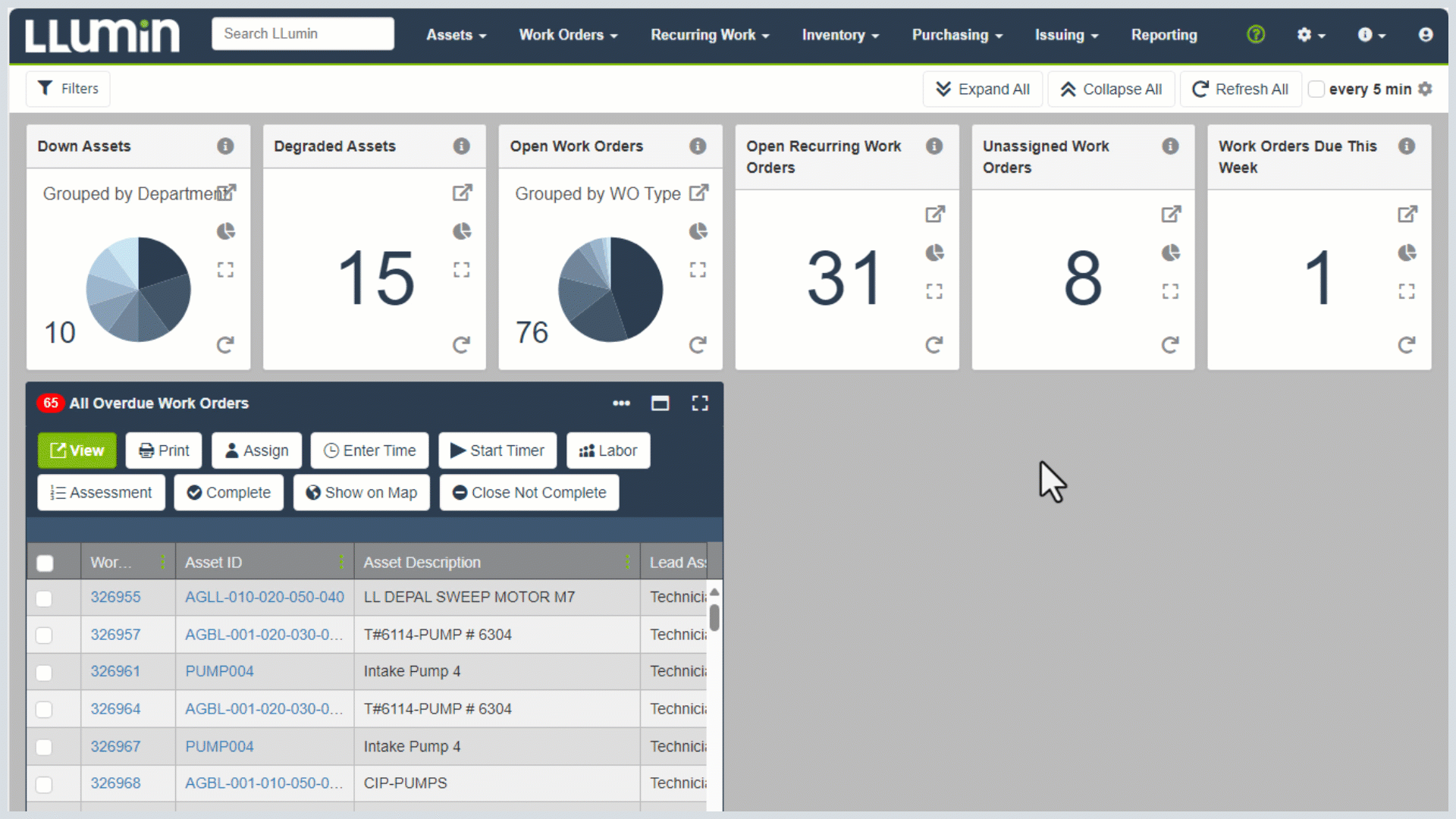
Task: Open ellipsis menu on All Overdue Work Orders
Action: (621, 403)
